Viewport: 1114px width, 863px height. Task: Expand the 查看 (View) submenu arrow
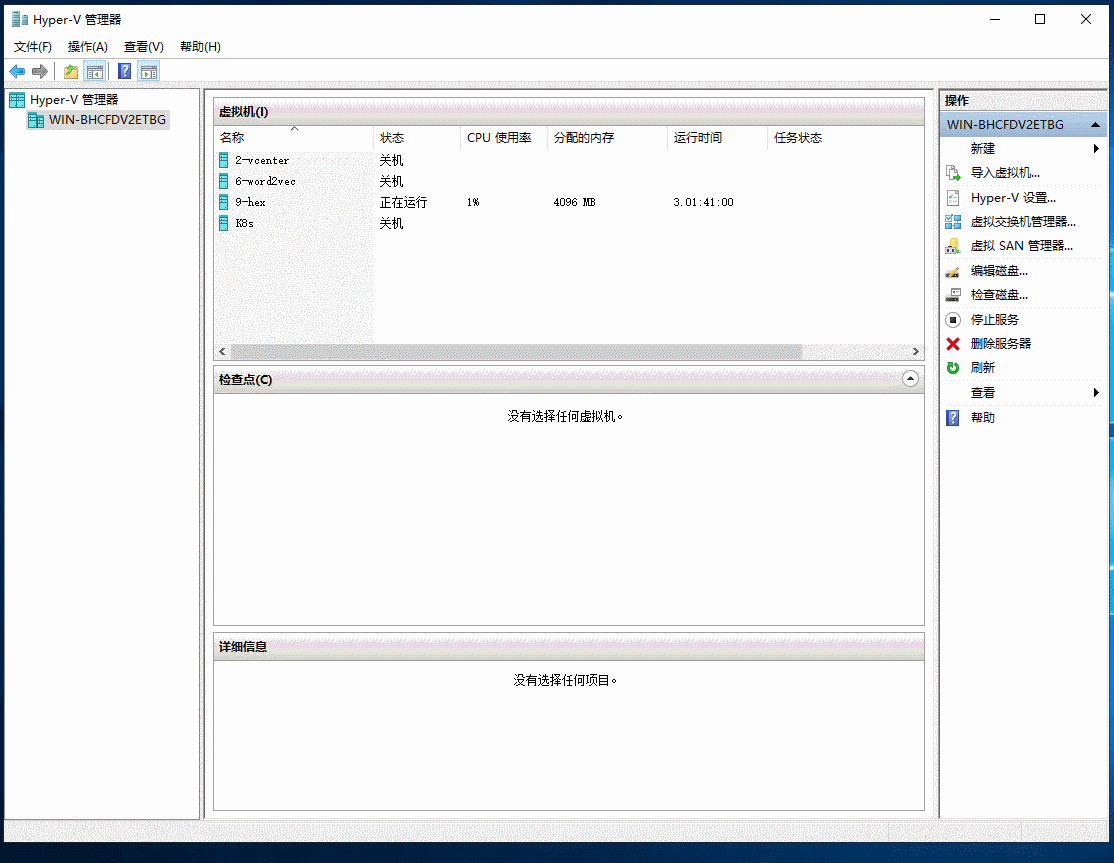coord(1096,392)
